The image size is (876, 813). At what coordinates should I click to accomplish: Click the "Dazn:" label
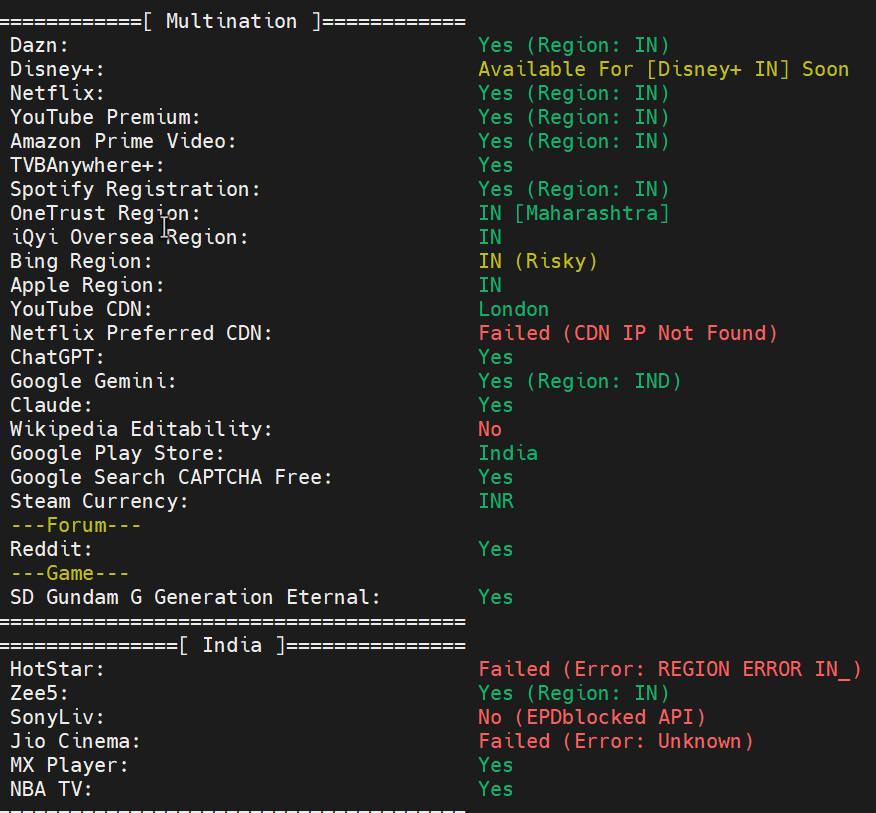click(x=39, y=45)
